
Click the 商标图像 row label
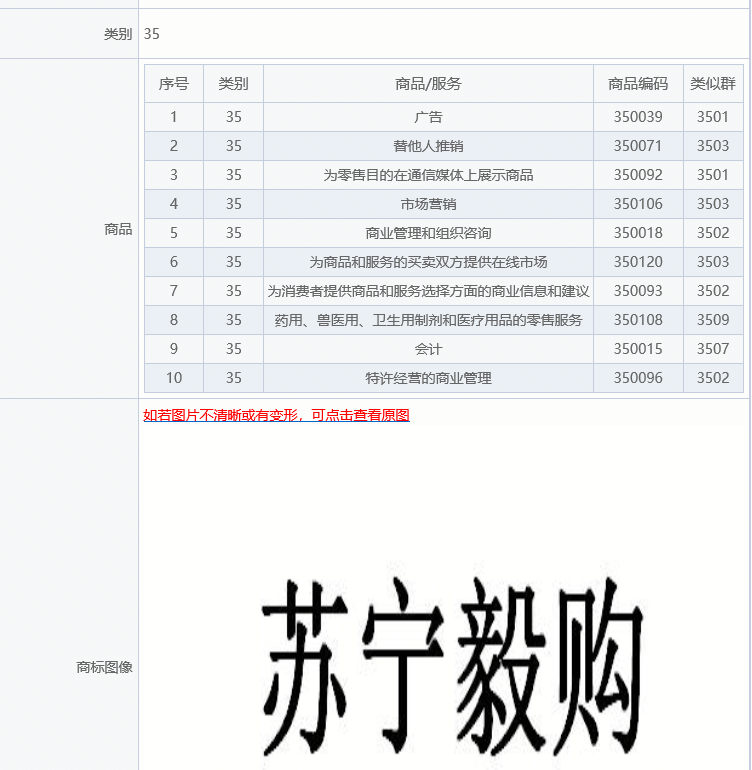pos(104,667)
